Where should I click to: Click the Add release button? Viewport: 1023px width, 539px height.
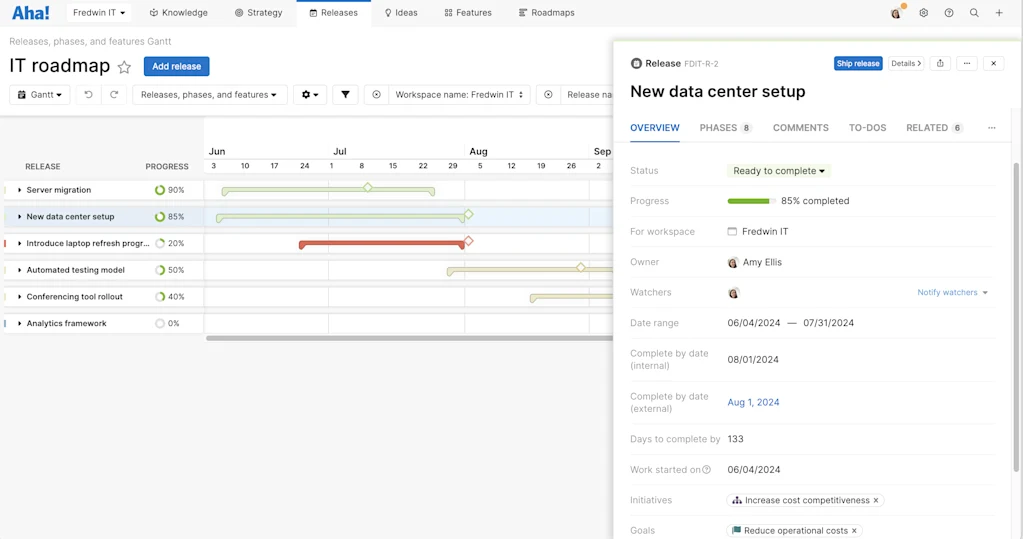[176, 66]
